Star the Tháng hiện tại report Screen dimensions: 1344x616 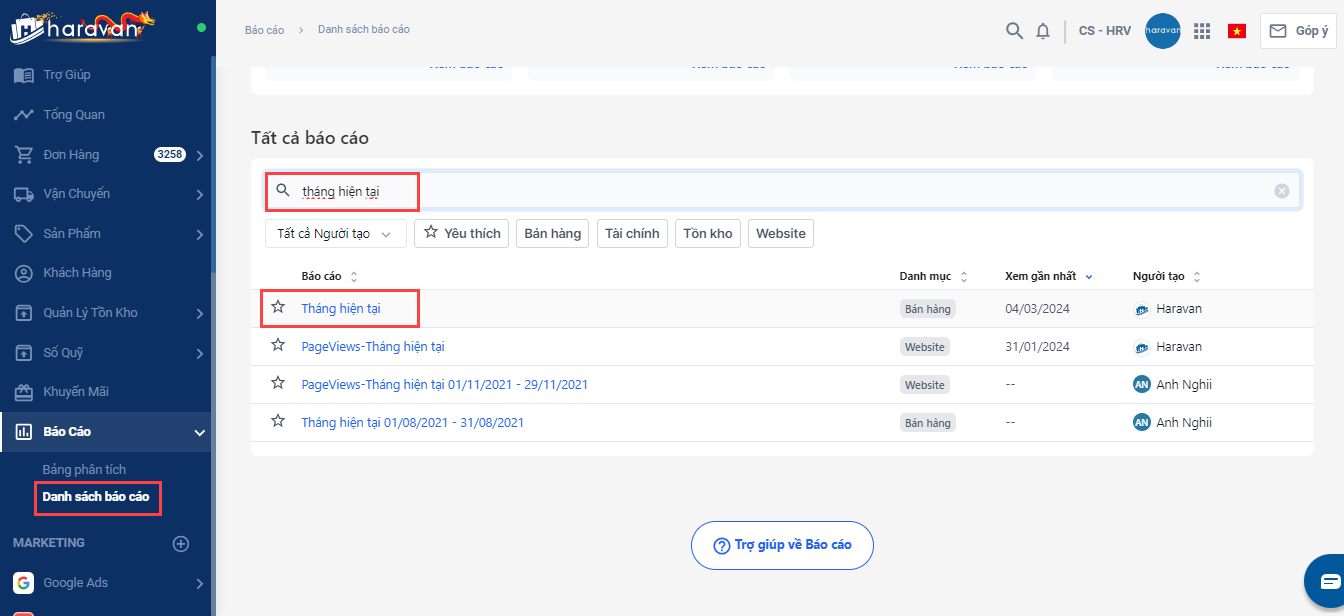[278, 308]
